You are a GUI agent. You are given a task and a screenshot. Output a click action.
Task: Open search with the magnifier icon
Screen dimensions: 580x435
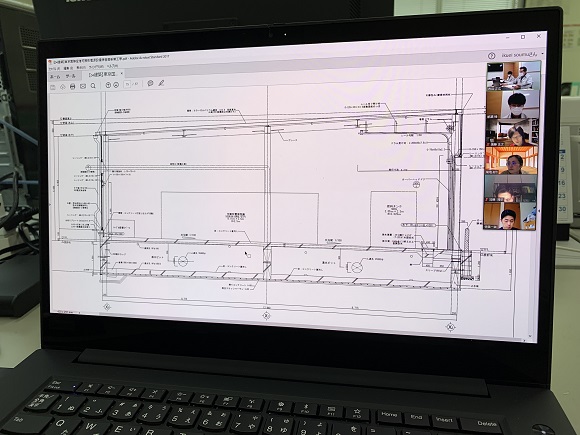coord(93,86)
